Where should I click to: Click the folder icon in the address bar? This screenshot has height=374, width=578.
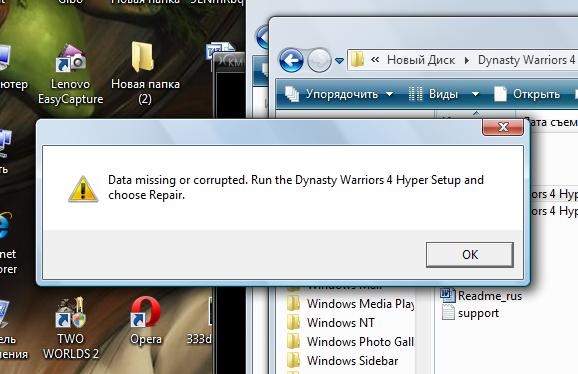click(357, 60)
